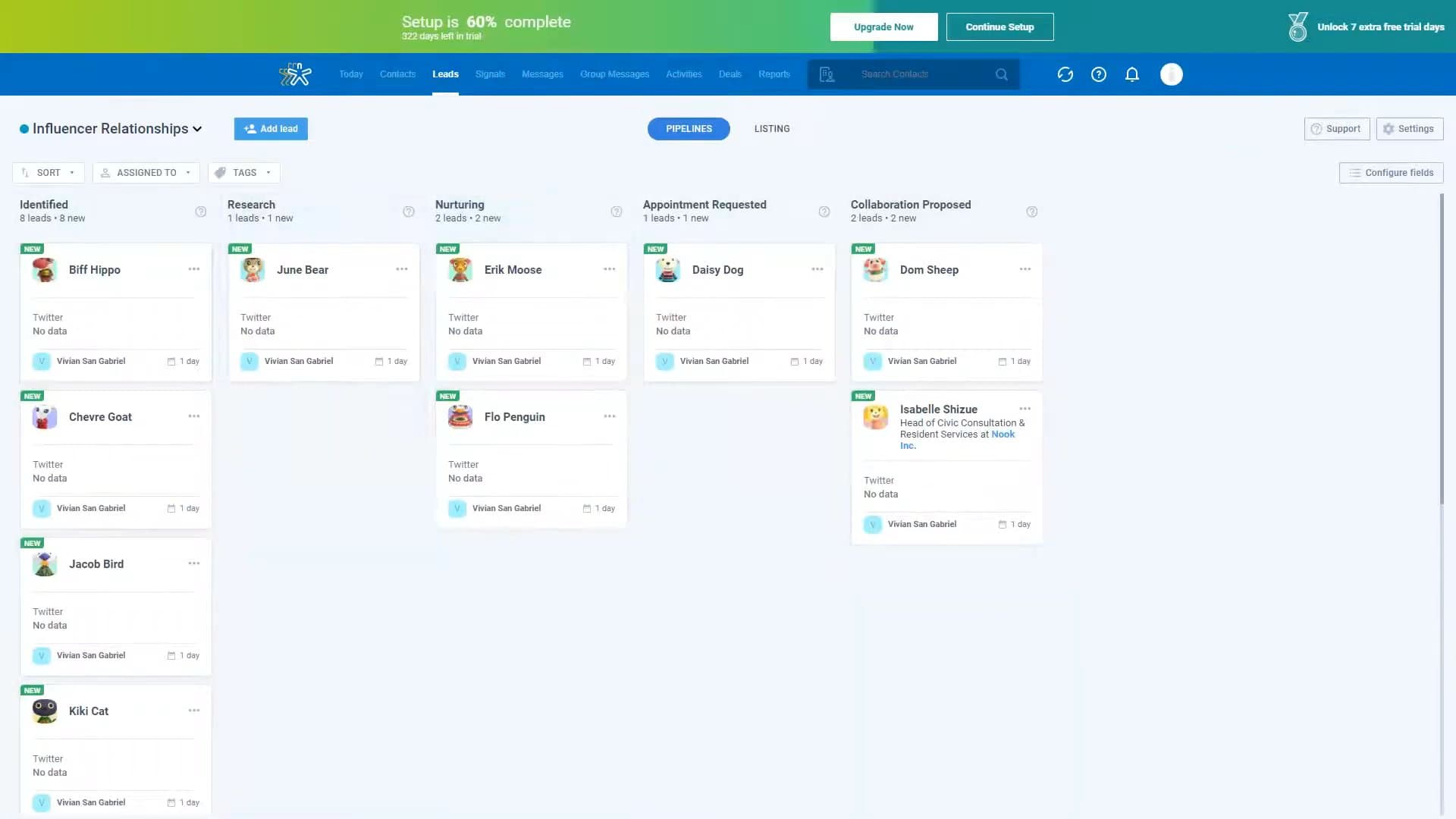
Task: Open the Assigned To filter dropdown
Action: (x=146, y=173)
